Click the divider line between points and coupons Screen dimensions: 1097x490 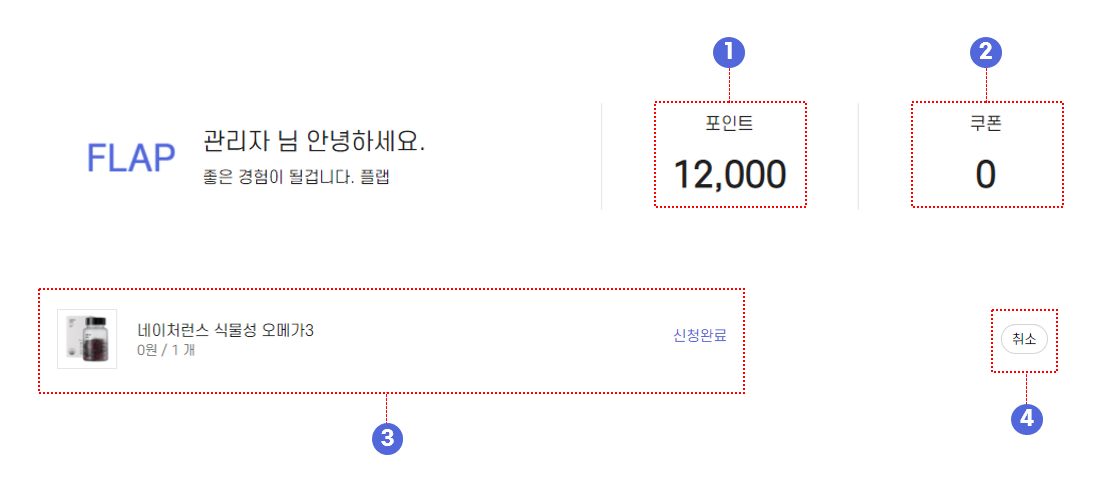[x=858, y=157]
